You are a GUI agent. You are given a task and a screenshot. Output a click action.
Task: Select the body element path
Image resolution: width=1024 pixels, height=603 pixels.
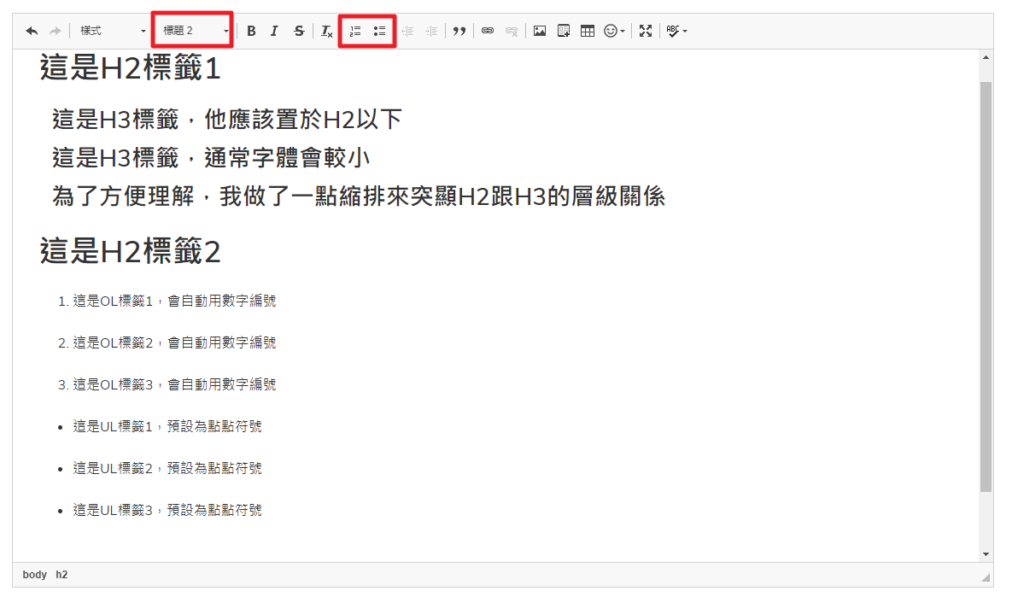(x=35, y=575)
